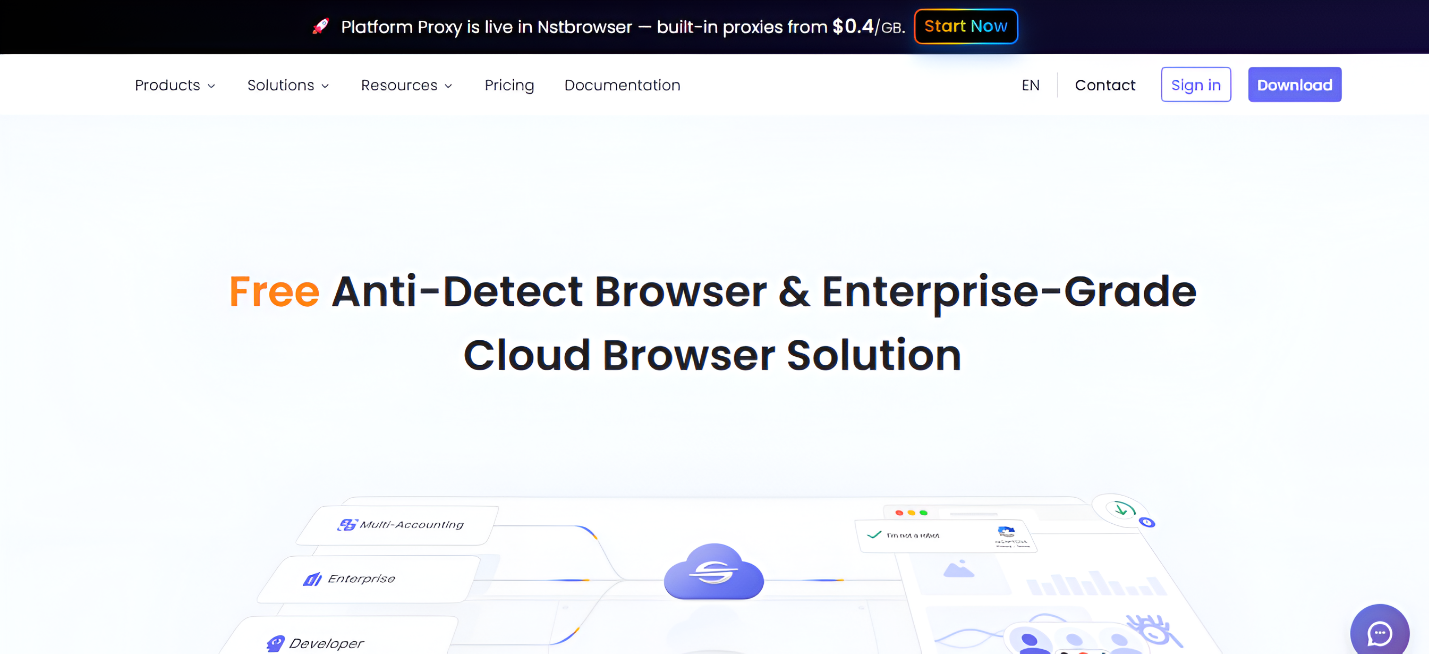Open the Documentation link
The width and height of the screenshot is (1429, 654).
pyautogui.click(x=622, y=85)
